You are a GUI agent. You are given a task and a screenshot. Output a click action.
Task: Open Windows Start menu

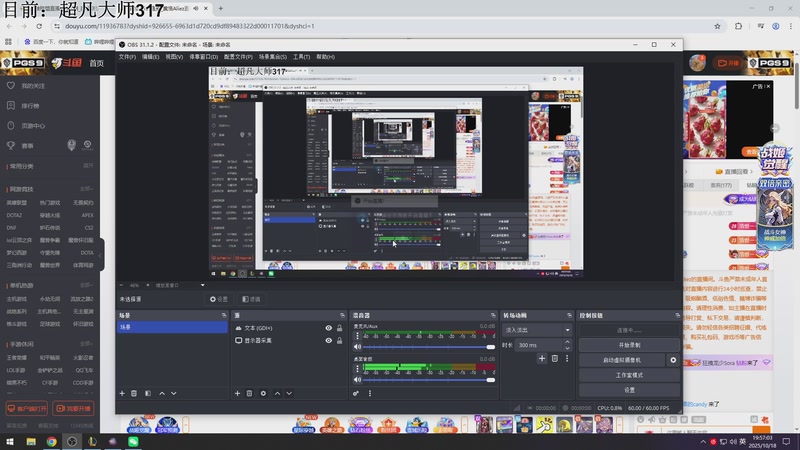coord(10,442)
